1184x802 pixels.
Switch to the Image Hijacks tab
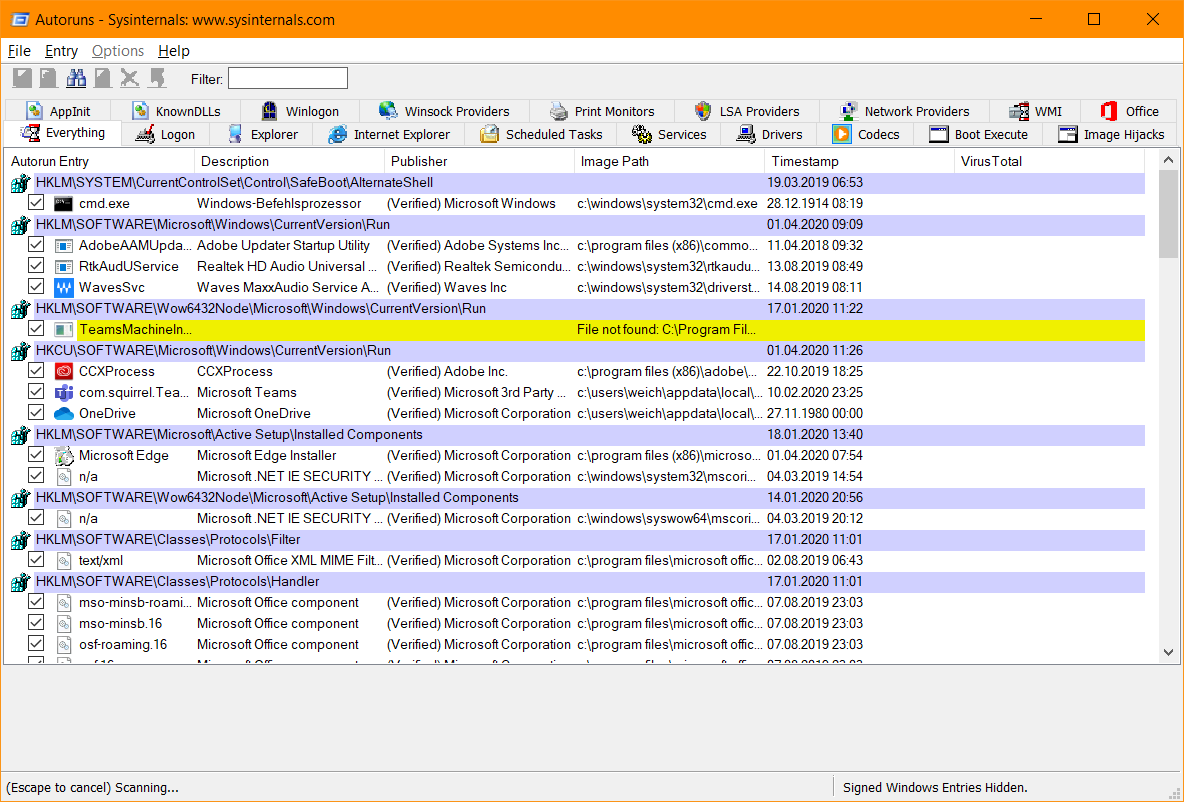click(x=1111, y=134)
